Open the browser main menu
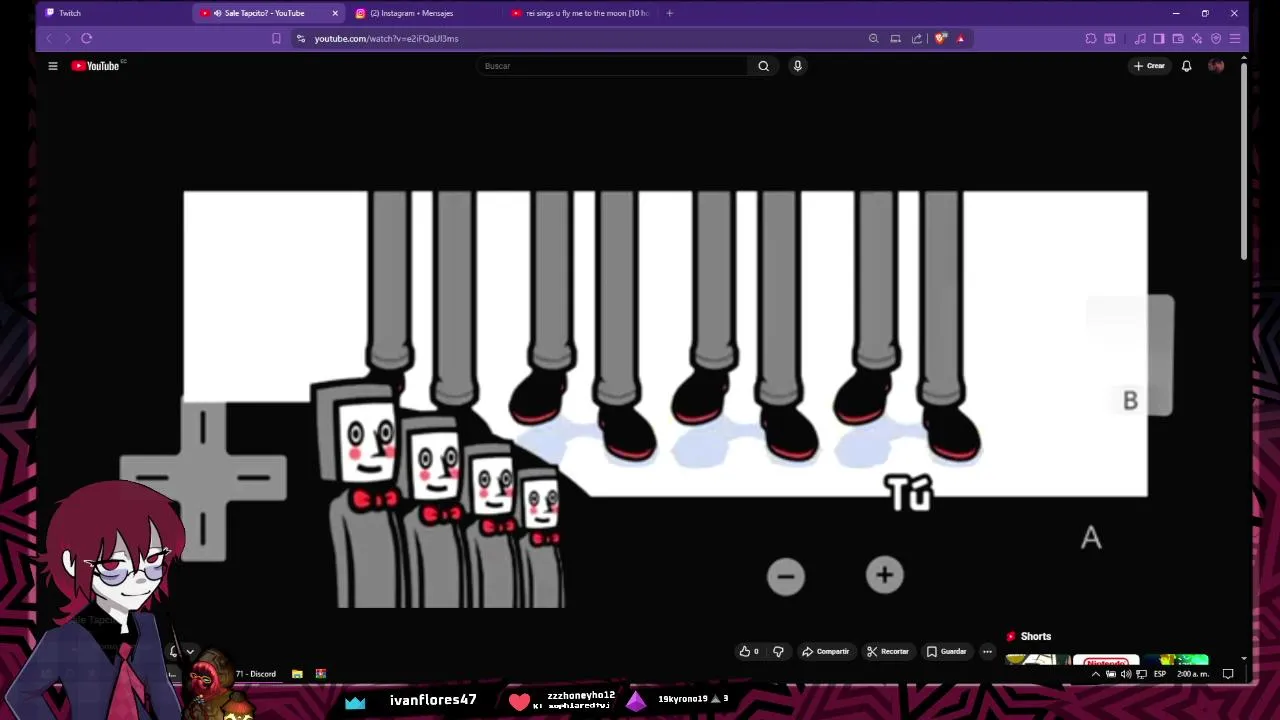This screenshot has height=720, width=1280. click(1235, 38)
